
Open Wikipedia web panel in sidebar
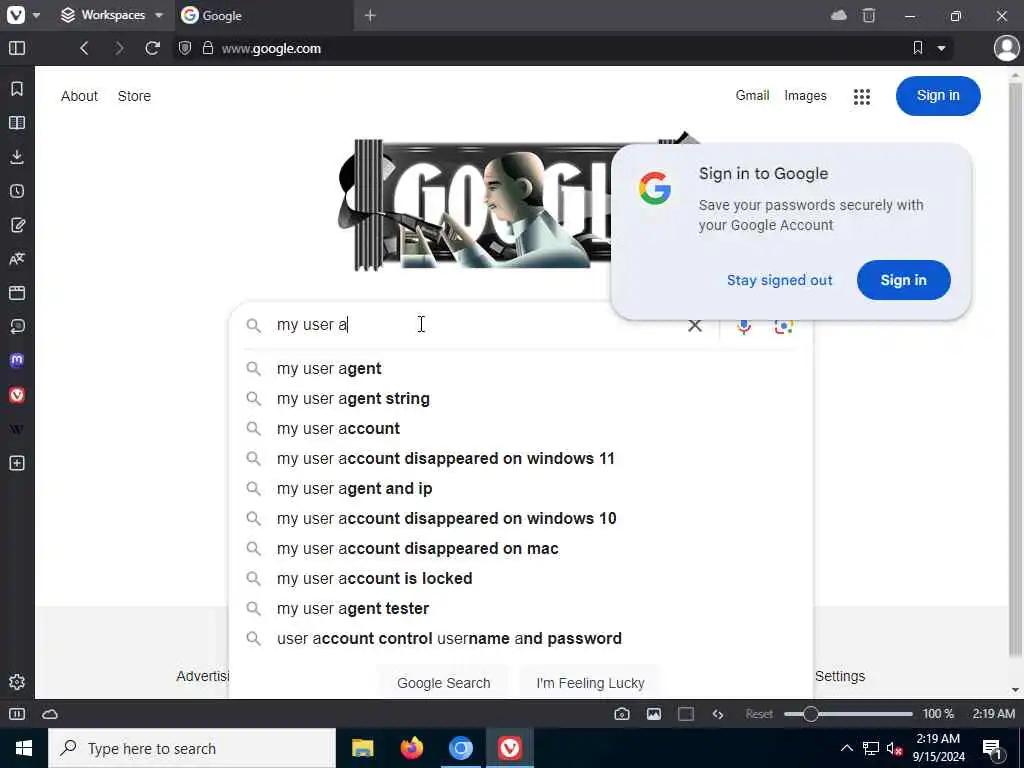tap(17, 429)
